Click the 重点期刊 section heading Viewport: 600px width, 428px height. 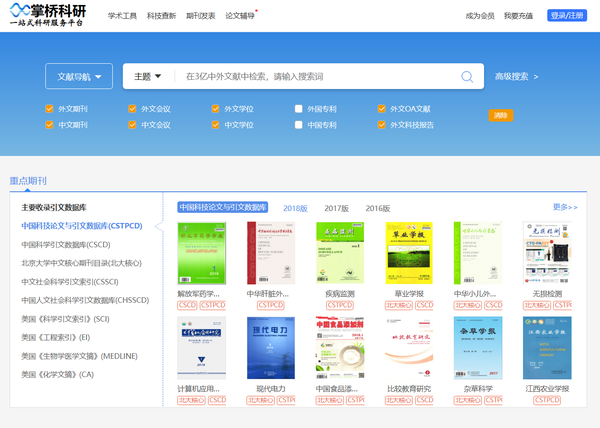click(x=28, y=181)
